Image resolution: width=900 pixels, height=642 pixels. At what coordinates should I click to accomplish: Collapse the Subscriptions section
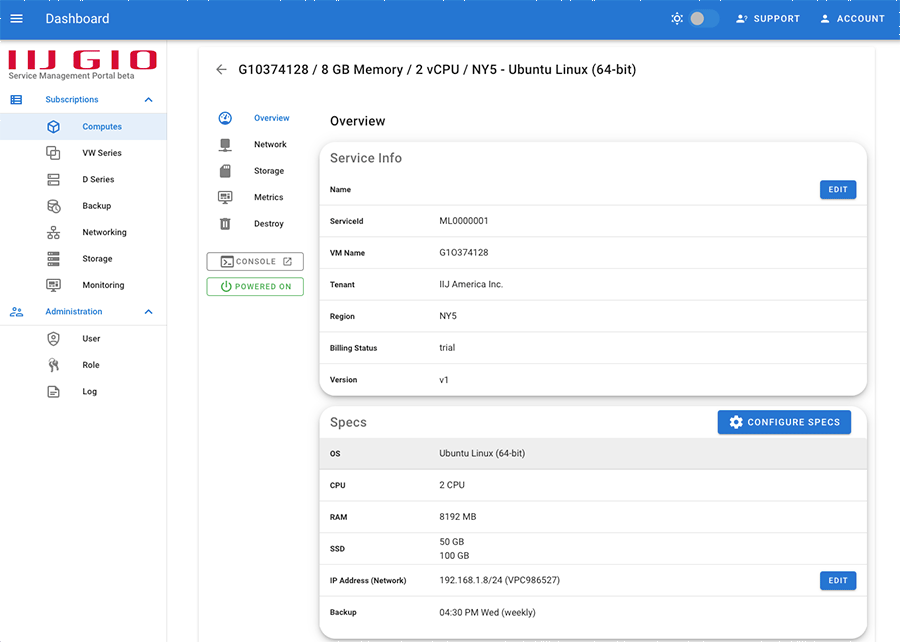click(x=148, y=100)
